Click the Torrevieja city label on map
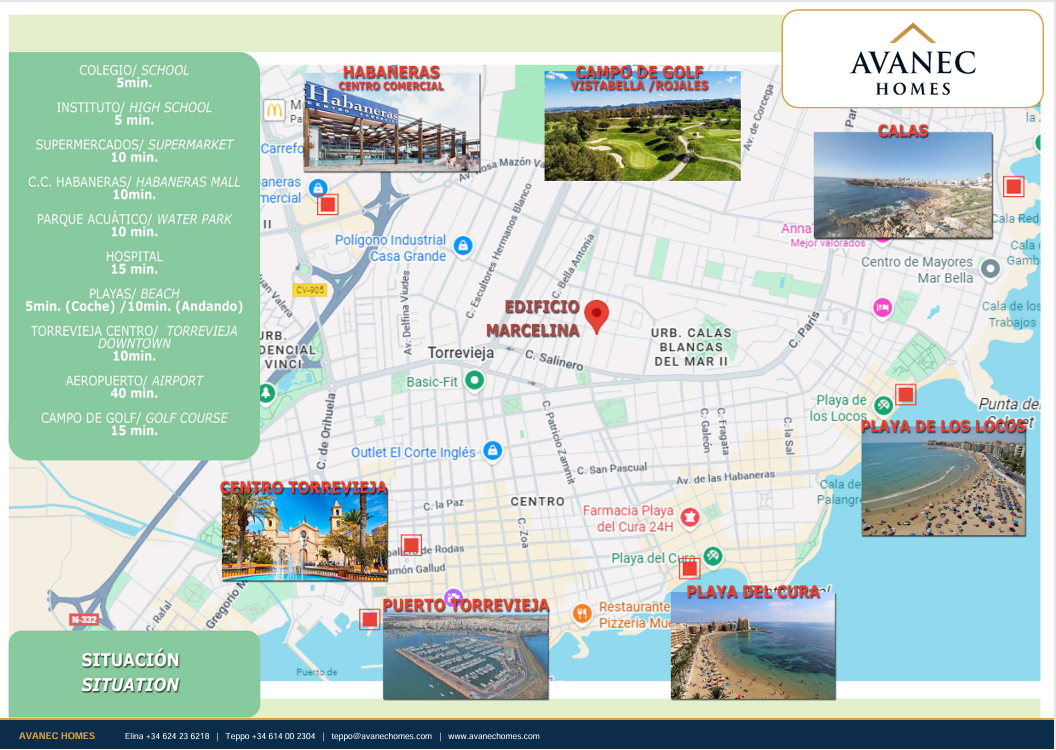The height and width of the screenshot is (750, 1056). [x=461, y=352]
